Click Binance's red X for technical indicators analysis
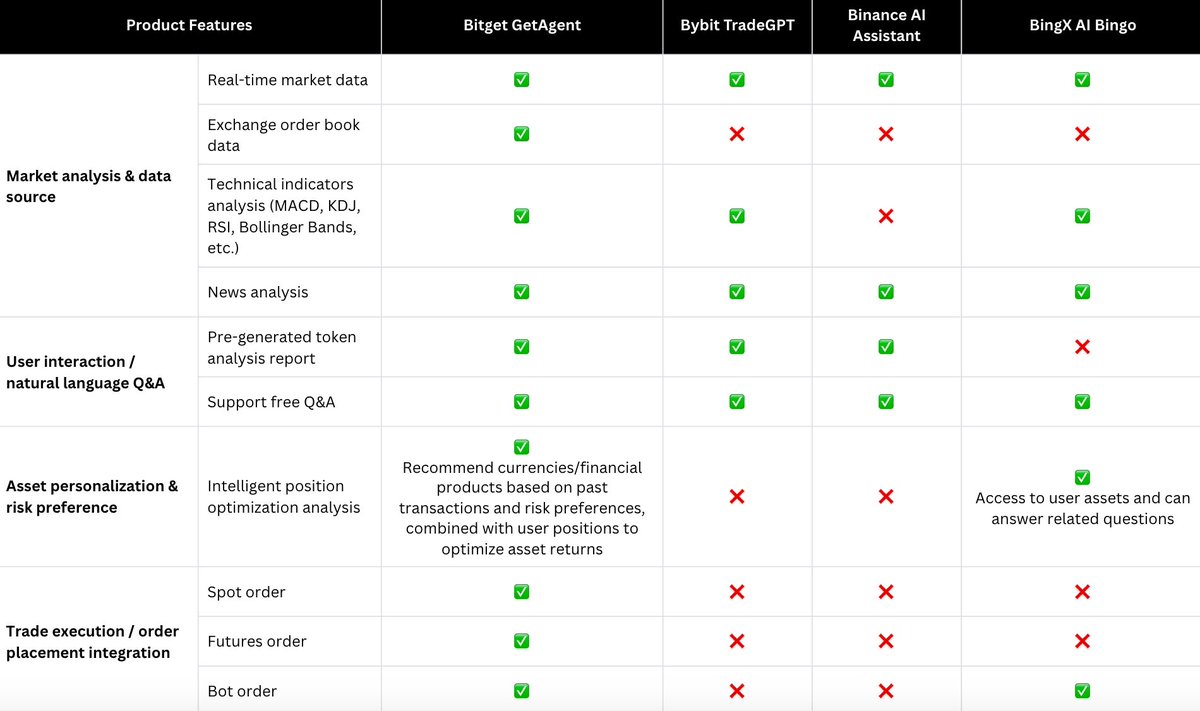Screen dimensions: 1200x711 pos(885,216)
